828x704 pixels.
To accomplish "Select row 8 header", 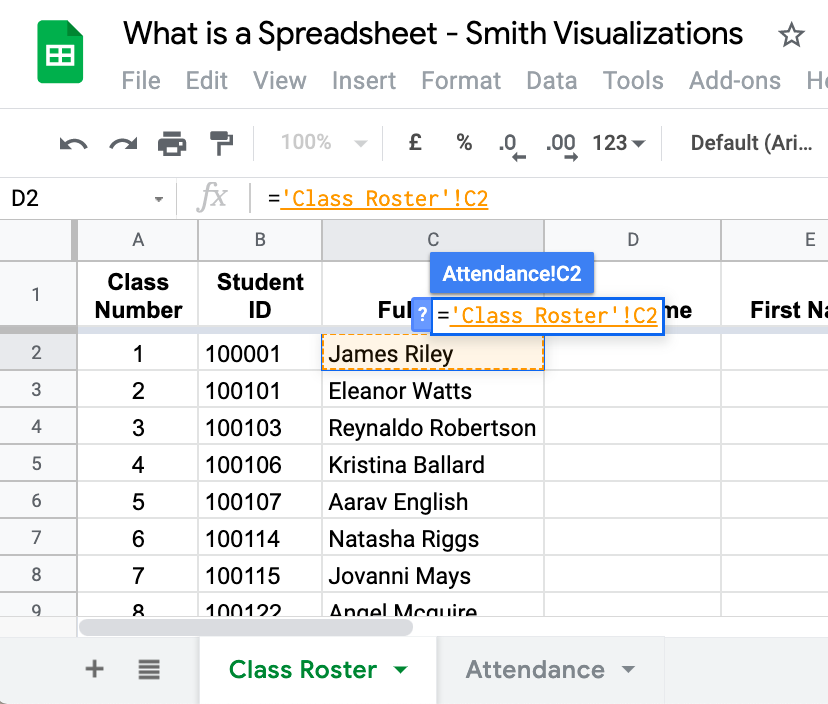I will (x=36, y=574).
